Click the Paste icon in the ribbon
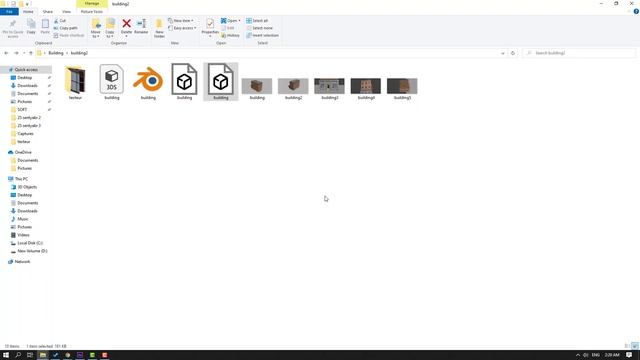This screenshot has height=360, width=640. pos(45,24)
